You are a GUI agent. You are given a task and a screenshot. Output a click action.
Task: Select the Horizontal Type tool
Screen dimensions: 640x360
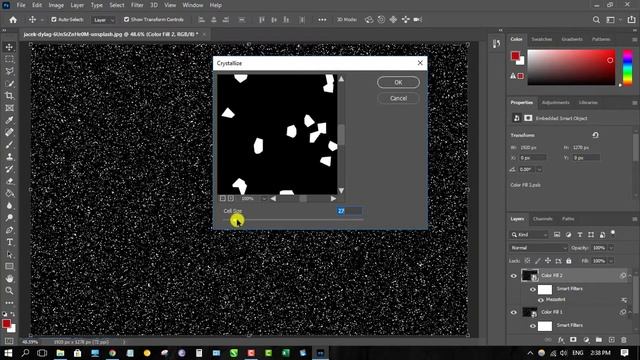tap(9, 242)
